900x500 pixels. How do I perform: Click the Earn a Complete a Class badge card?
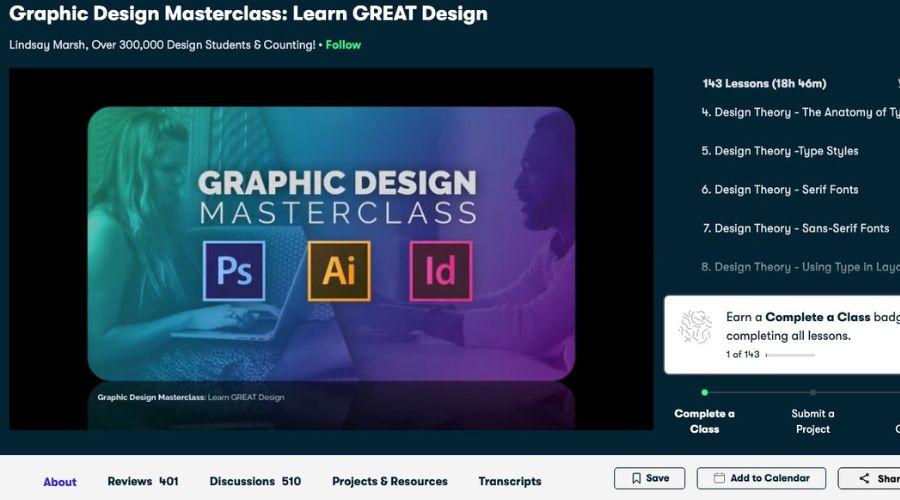(782, 335)
